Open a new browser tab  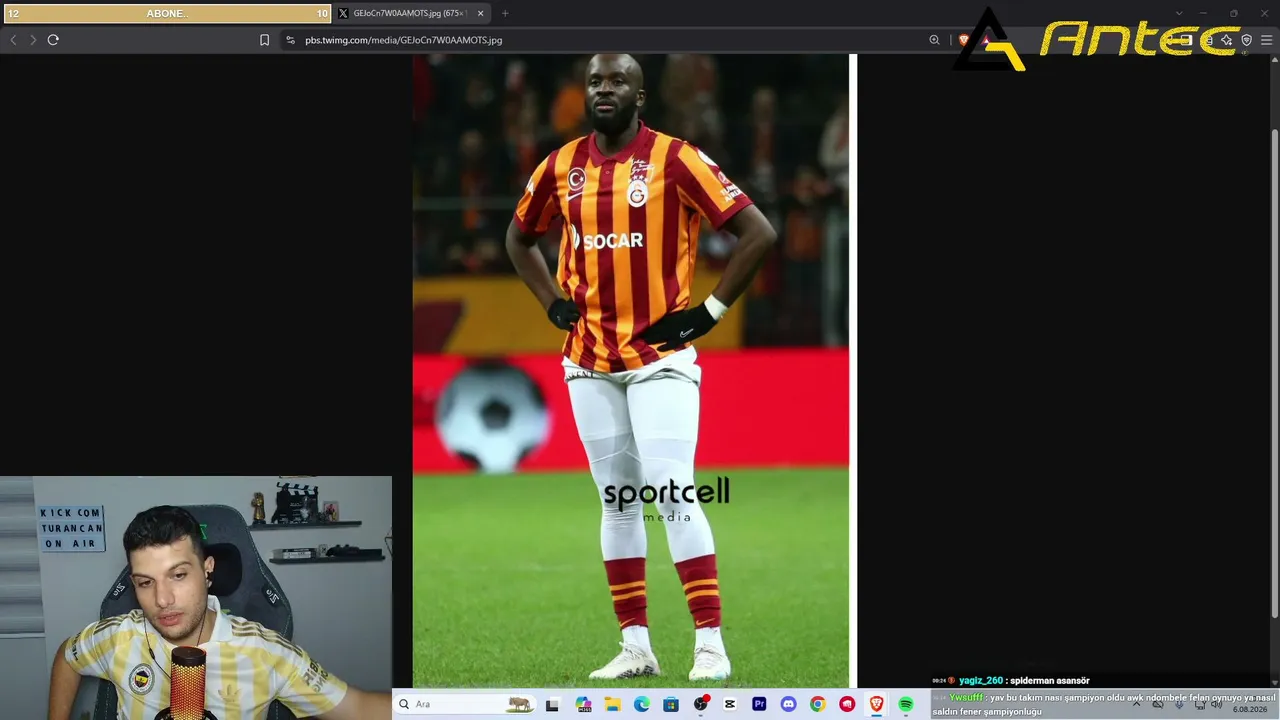505,13
